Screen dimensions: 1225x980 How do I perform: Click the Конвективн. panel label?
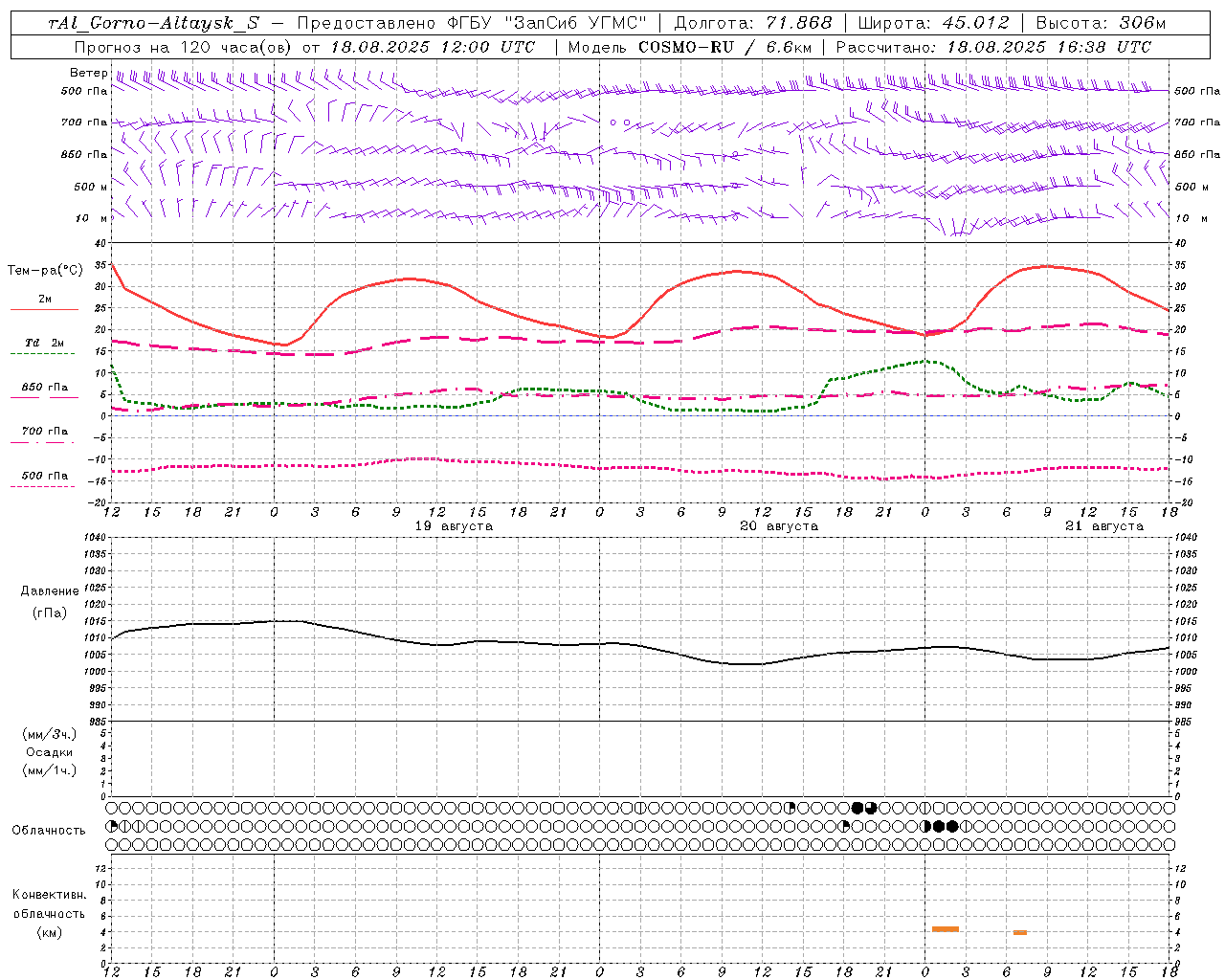(50, 895)
